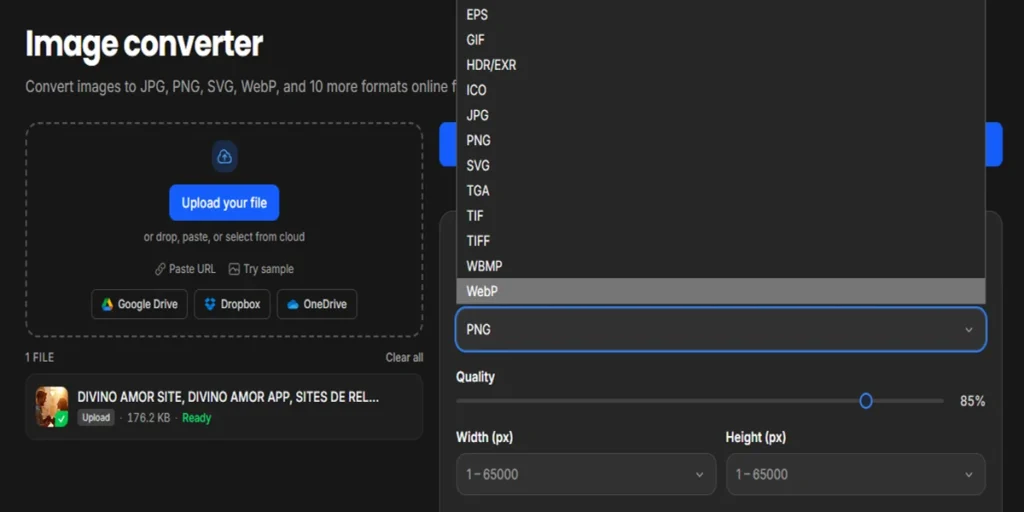The width and height of the screenshot is (1024, 512).
Task: Select GIF from the format list
Action: click(720, 40)
